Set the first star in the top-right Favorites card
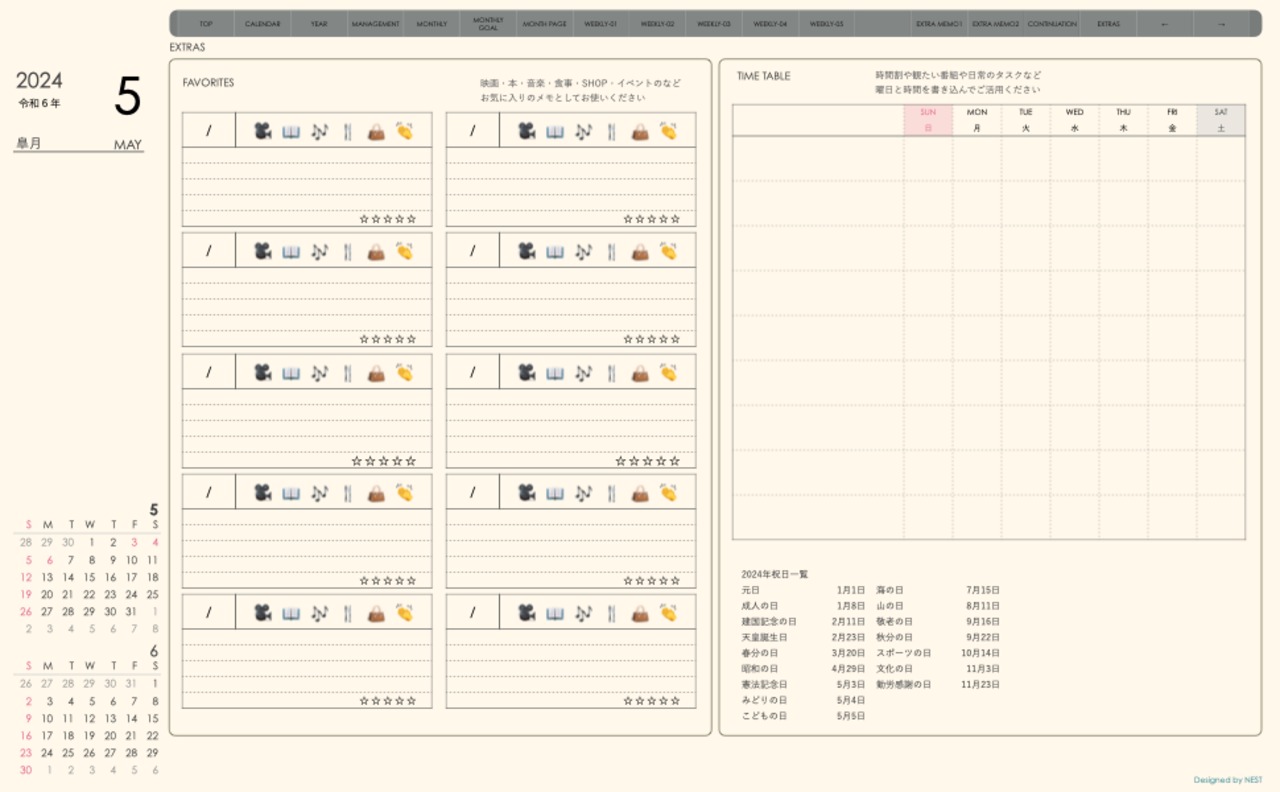The image size is (1280, 792). 628,219
